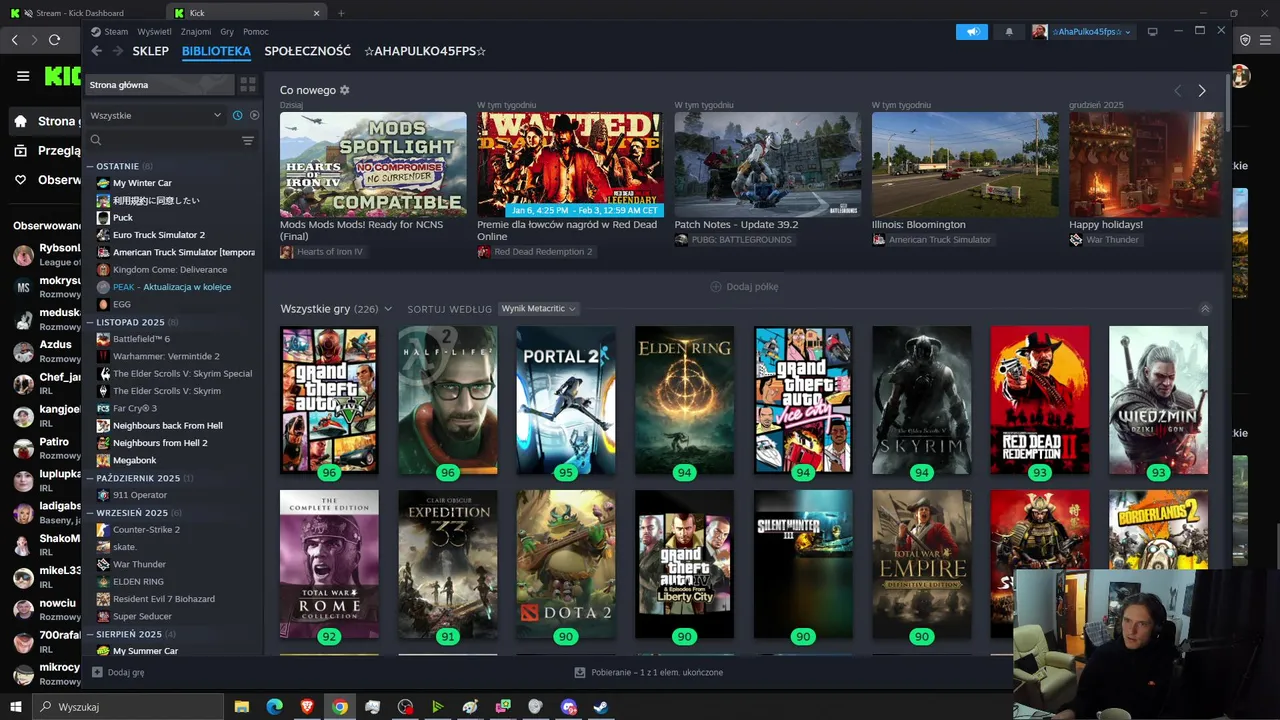Open the Elden Ring game cover
The height and width of the screenshot is (720, 1280).
(684, 400)
